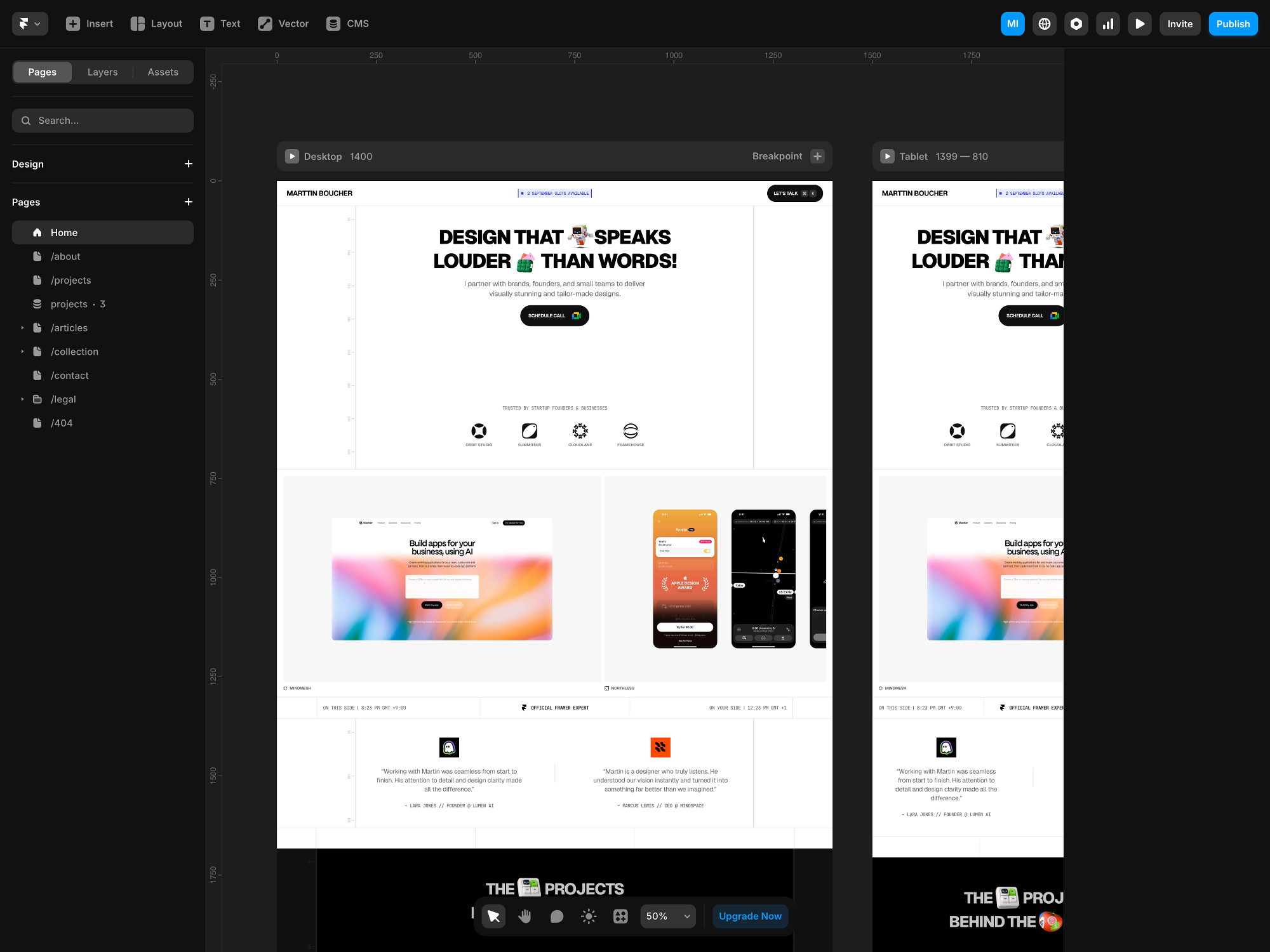1270x952 pixels.
Task: Expand the /legal folder
Action: 22,399
